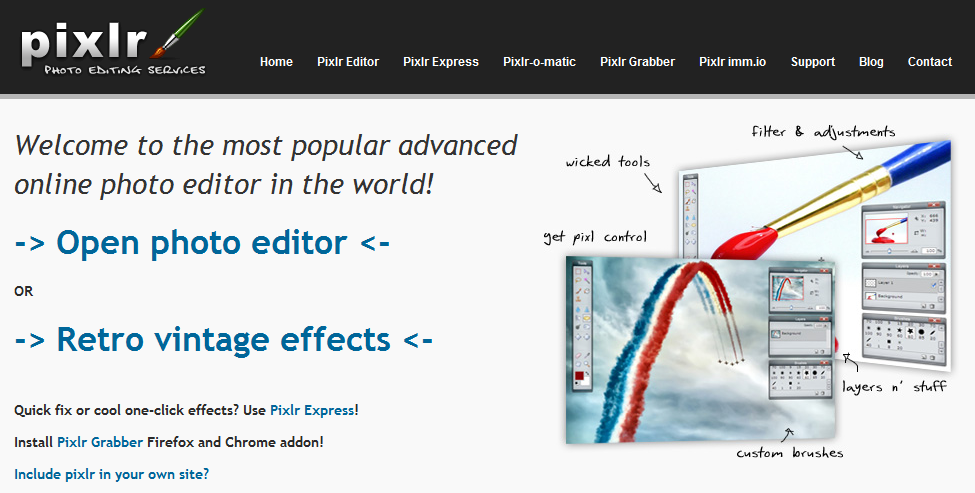Open the Pixlr Editor menu item

point(348,62)
